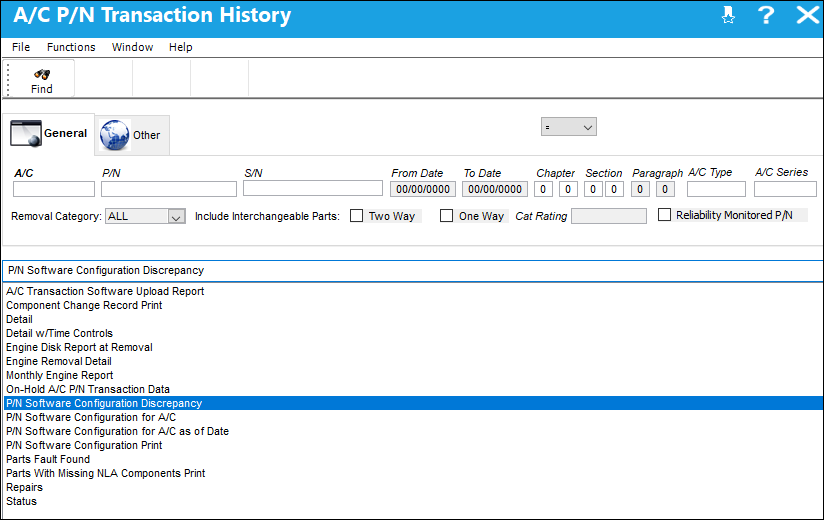Select Detail w/Time Controls report
824x520 pixels.
[x=59, y=333]
